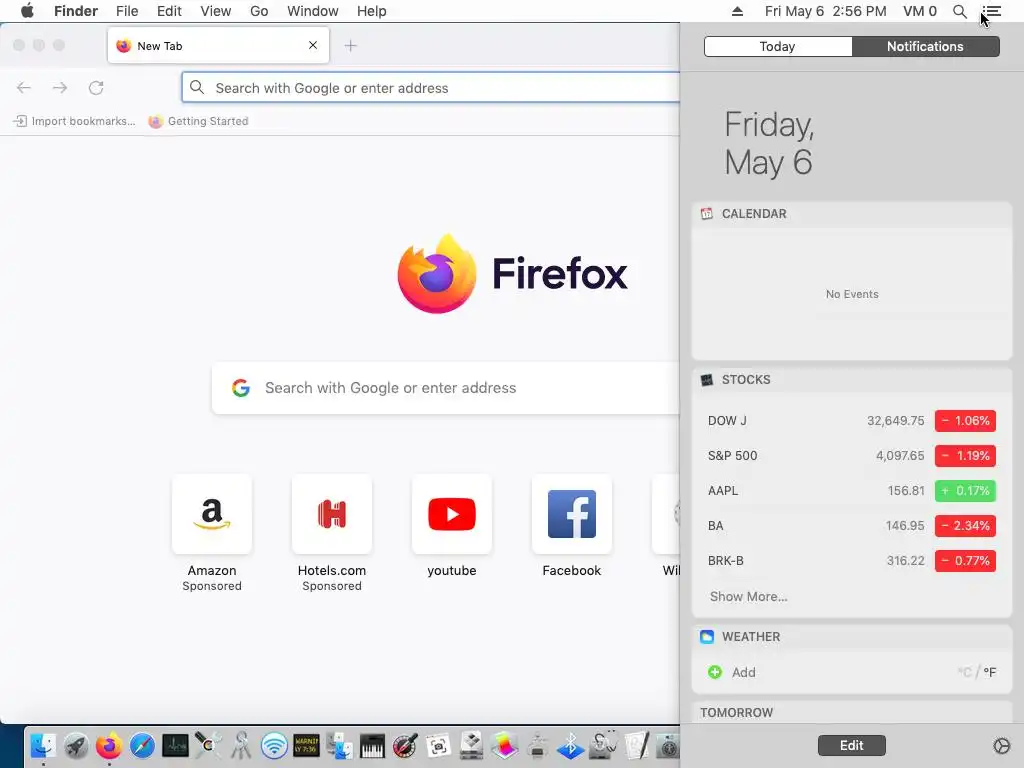Open ColorSync Utility wrench icon in Dock
Image resolution: width=1024 pixels, height=768 pixels.
(x=208, y=745)
